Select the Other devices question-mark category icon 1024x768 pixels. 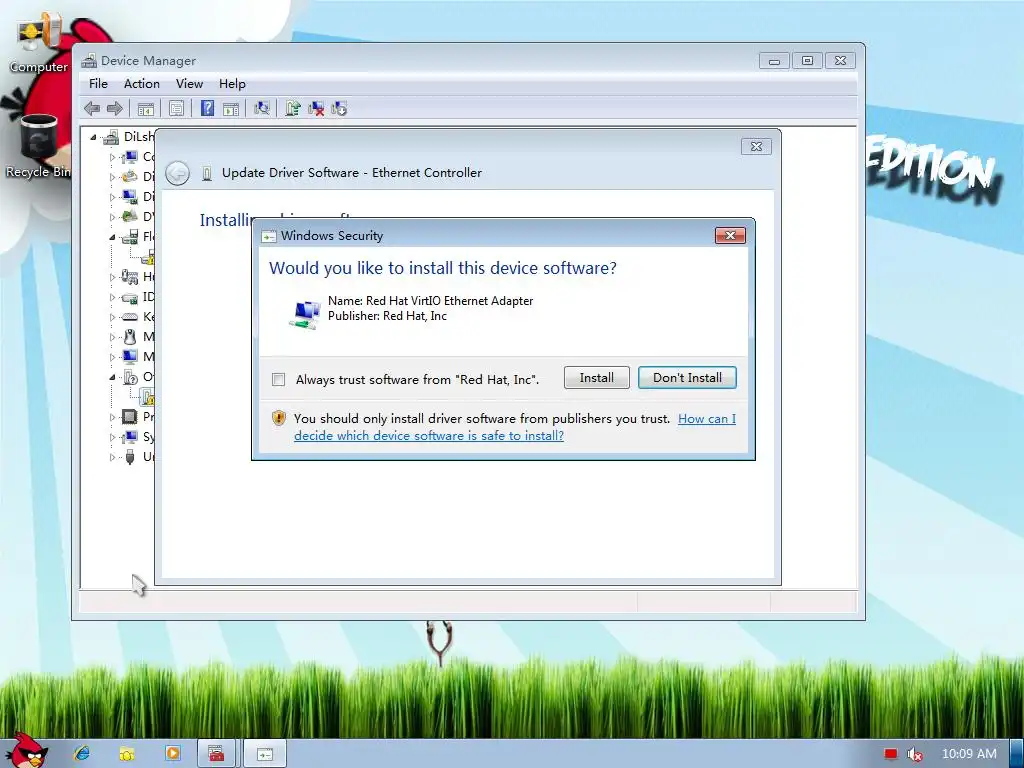coord(130,377)
